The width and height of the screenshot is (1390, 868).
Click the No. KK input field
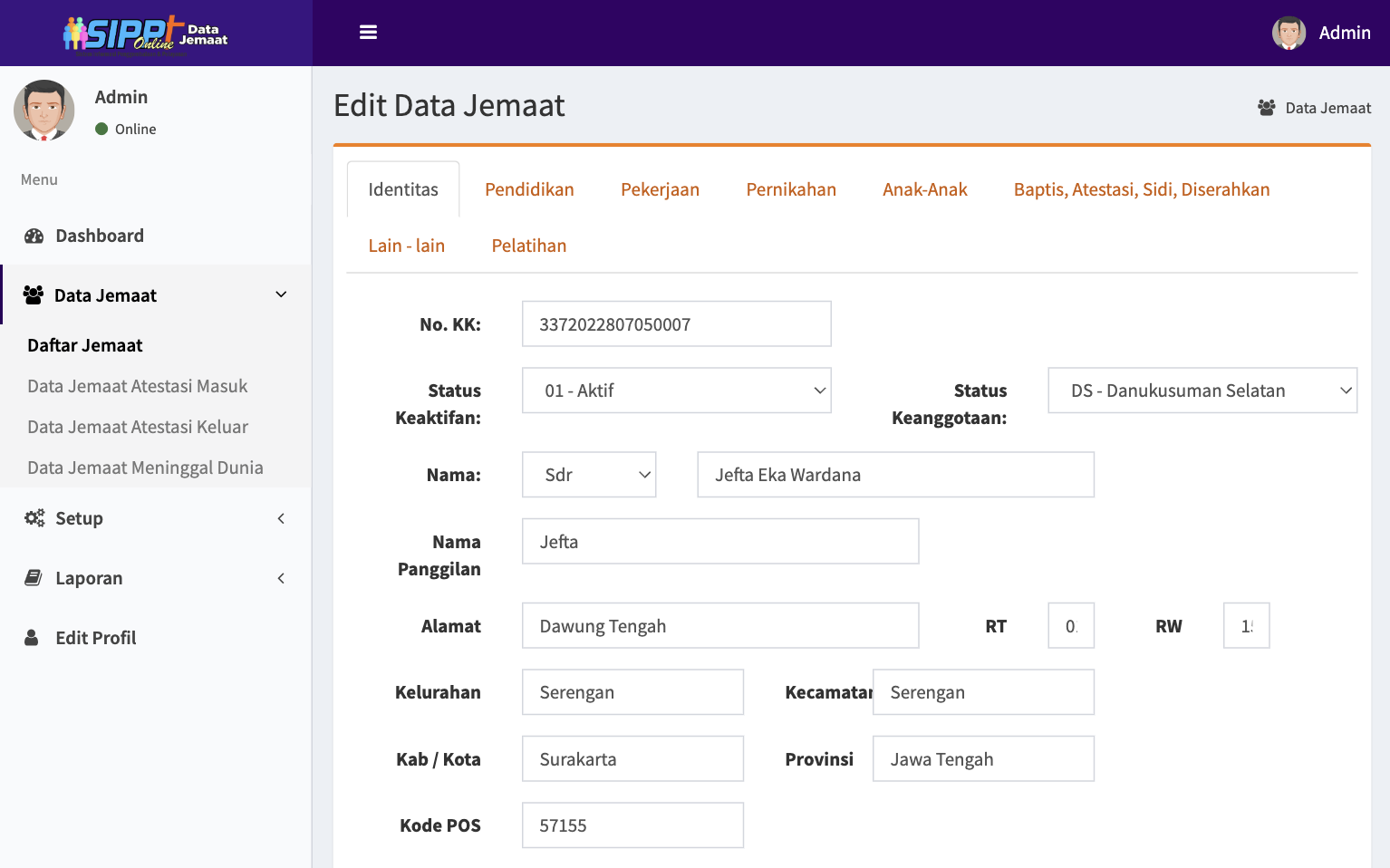(676, 324)
